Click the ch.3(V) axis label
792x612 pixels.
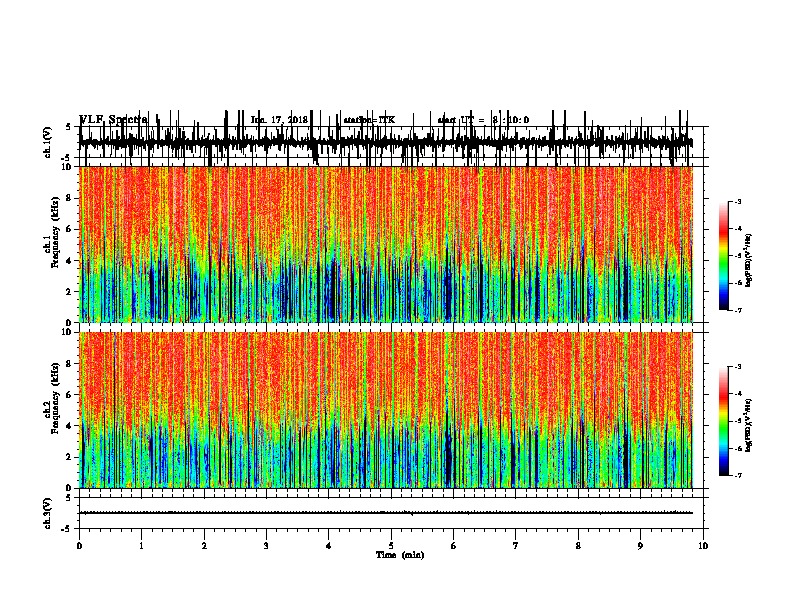click(x=48, y=513)
